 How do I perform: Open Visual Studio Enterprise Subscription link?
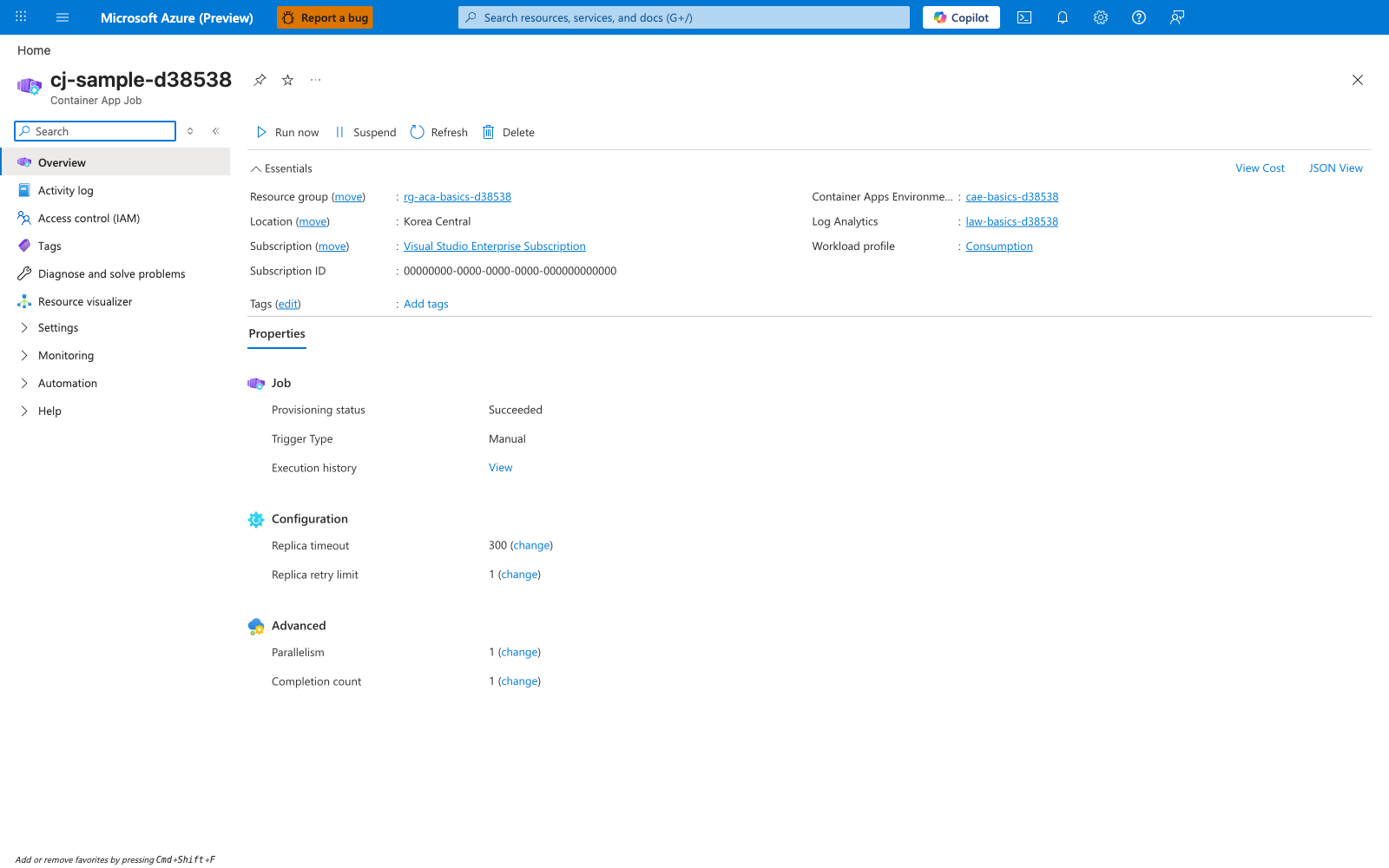click(495, 247)
